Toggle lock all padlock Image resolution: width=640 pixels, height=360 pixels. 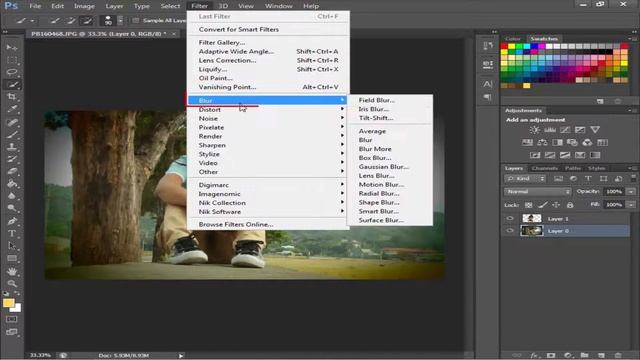pos(570,205)
